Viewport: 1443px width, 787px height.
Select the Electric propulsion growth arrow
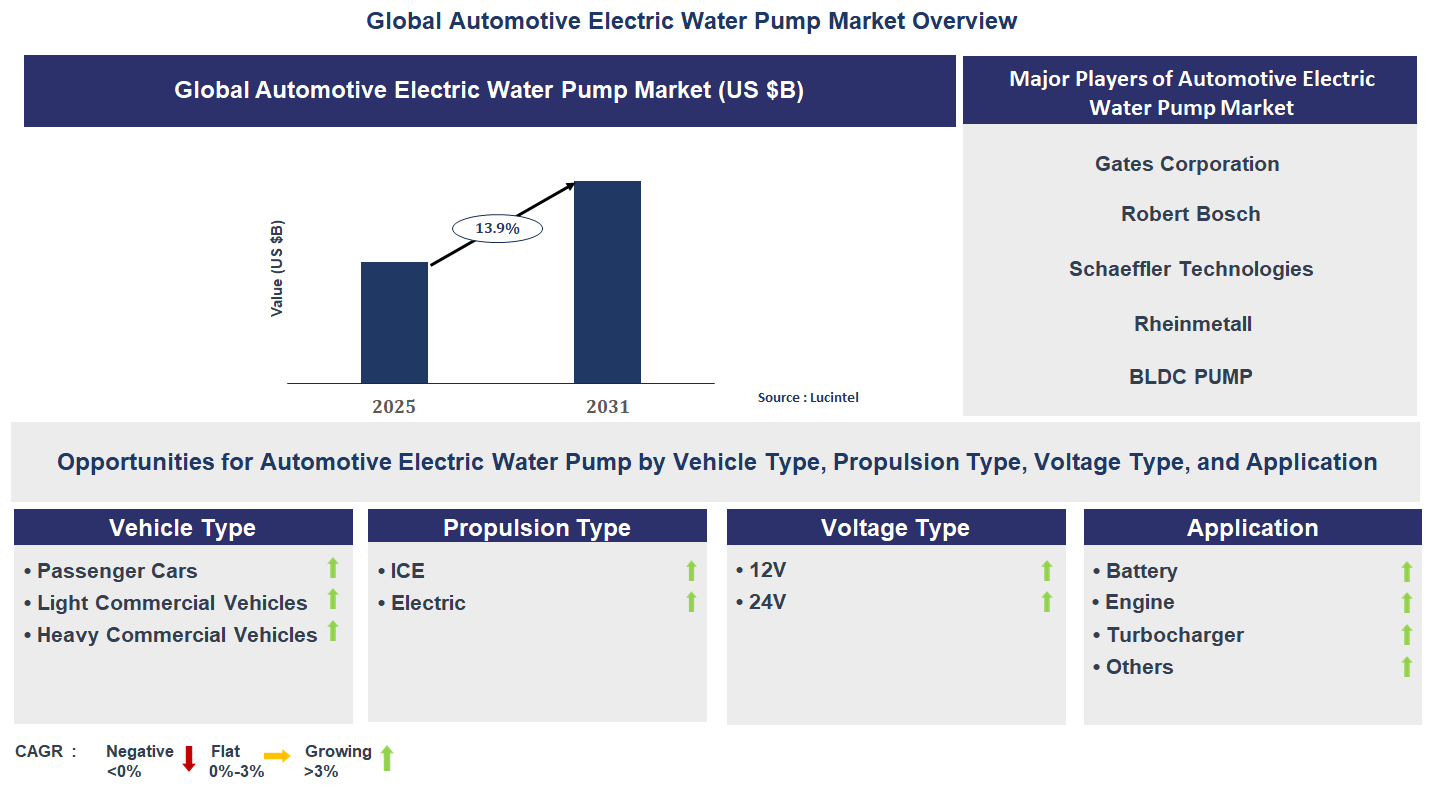point(691,600)
